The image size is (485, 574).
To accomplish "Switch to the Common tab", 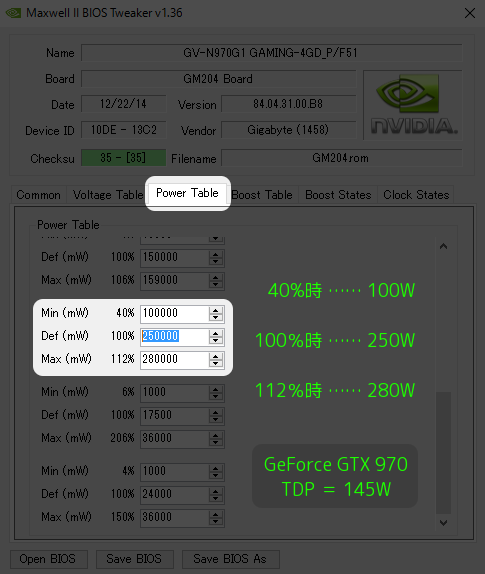I will (38, 195).
